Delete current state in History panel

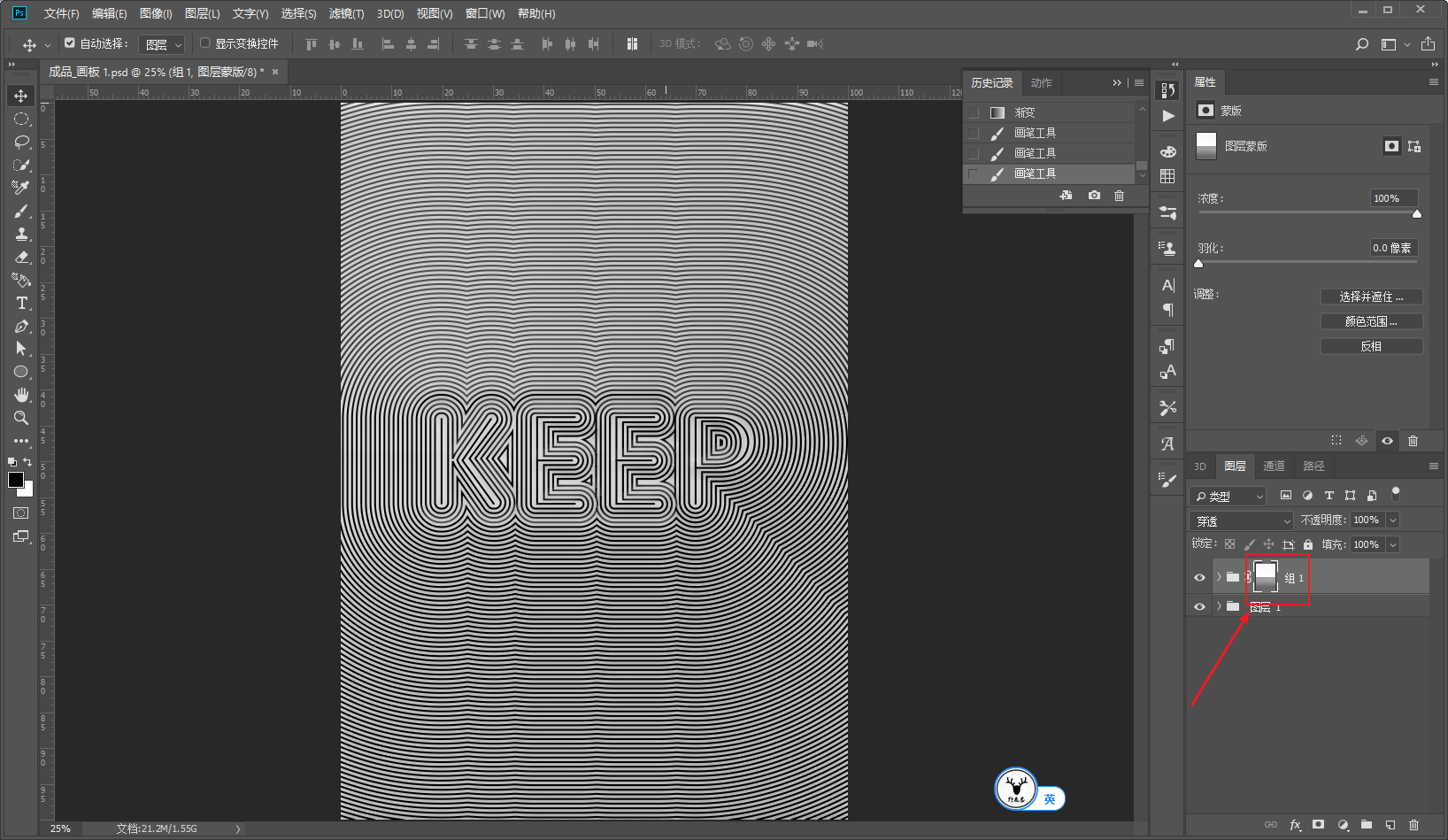coord(1119,196)
